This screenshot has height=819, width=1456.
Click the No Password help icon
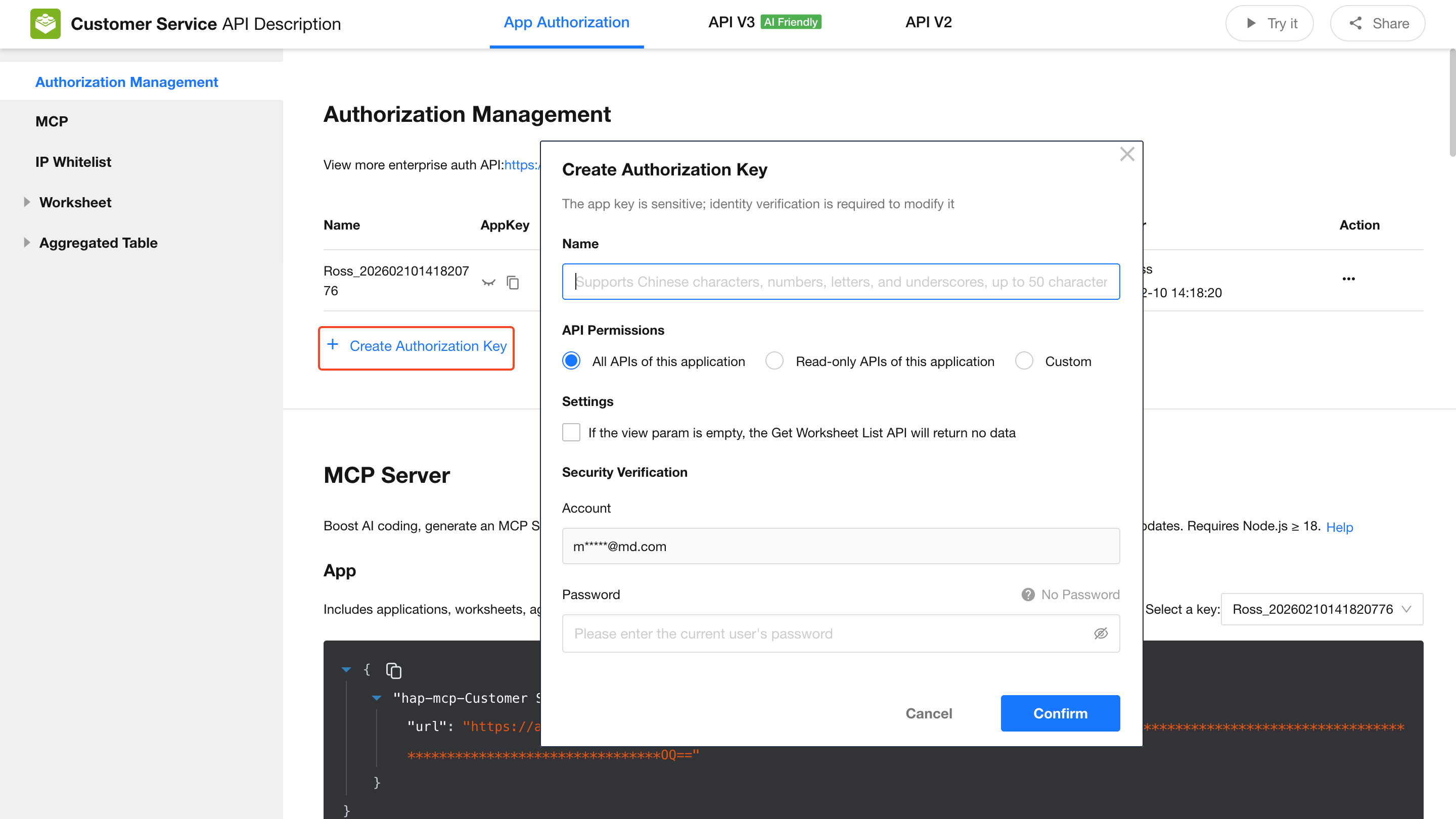coord(1028,595)
